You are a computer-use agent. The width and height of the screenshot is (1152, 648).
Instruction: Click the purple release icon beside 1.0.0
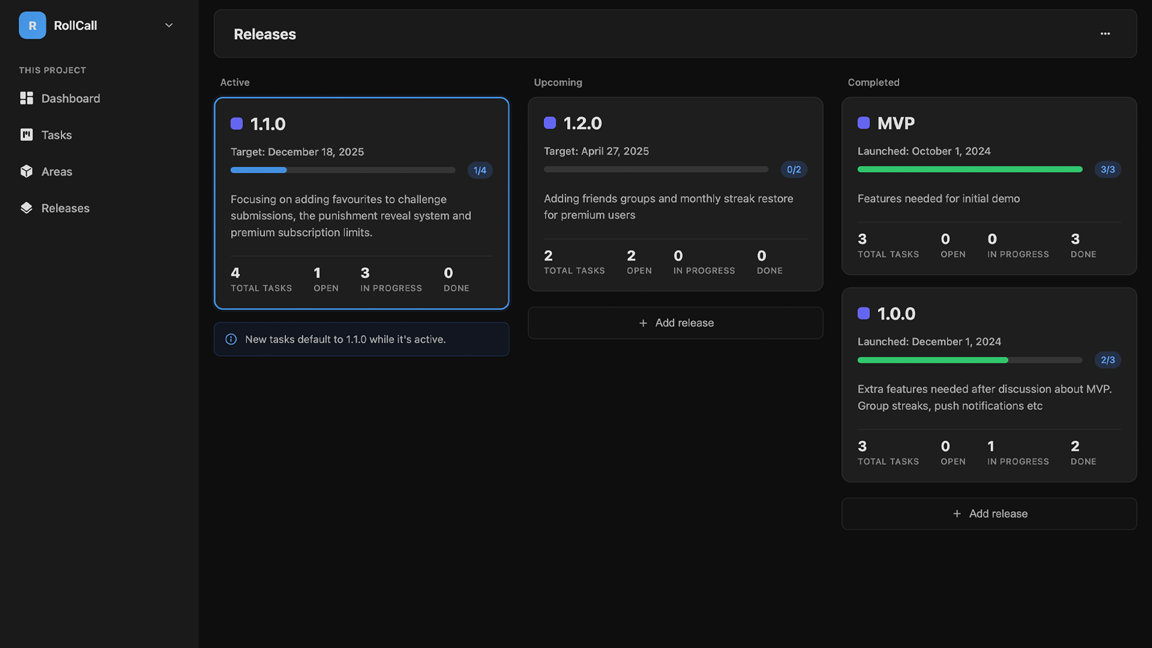(x=862, y=312)
